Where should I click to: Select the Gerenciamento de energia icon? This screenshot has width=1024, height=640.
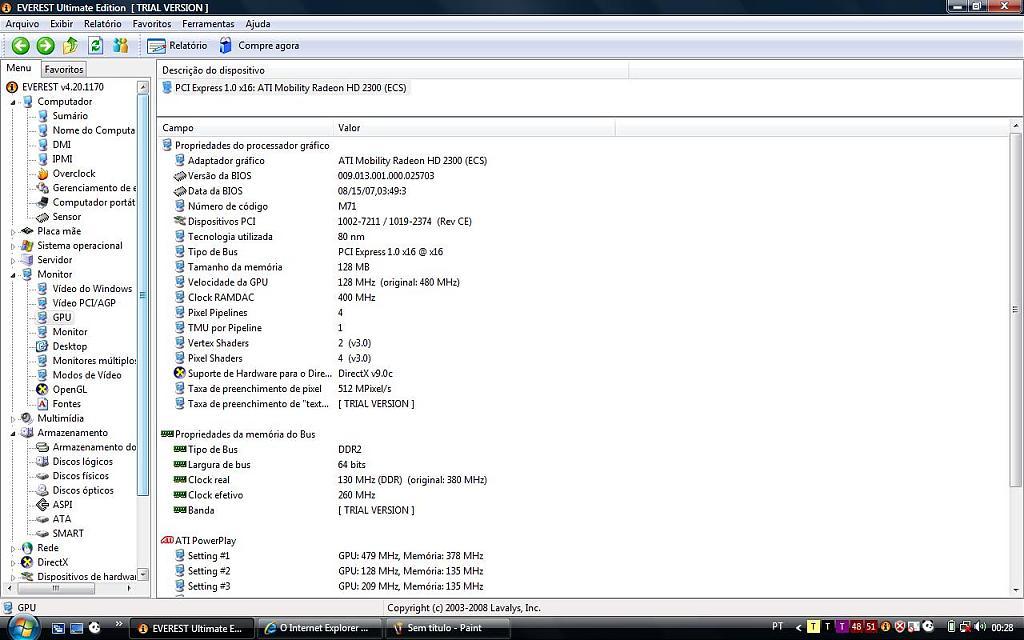pos(42,188)
